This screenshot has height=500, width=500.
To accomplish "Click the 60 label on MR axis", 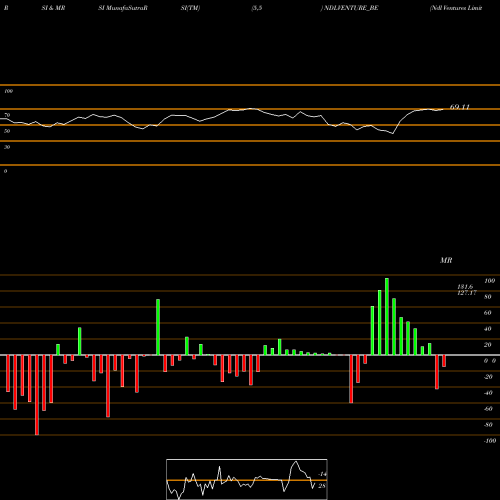I will (x=488, y=313).
